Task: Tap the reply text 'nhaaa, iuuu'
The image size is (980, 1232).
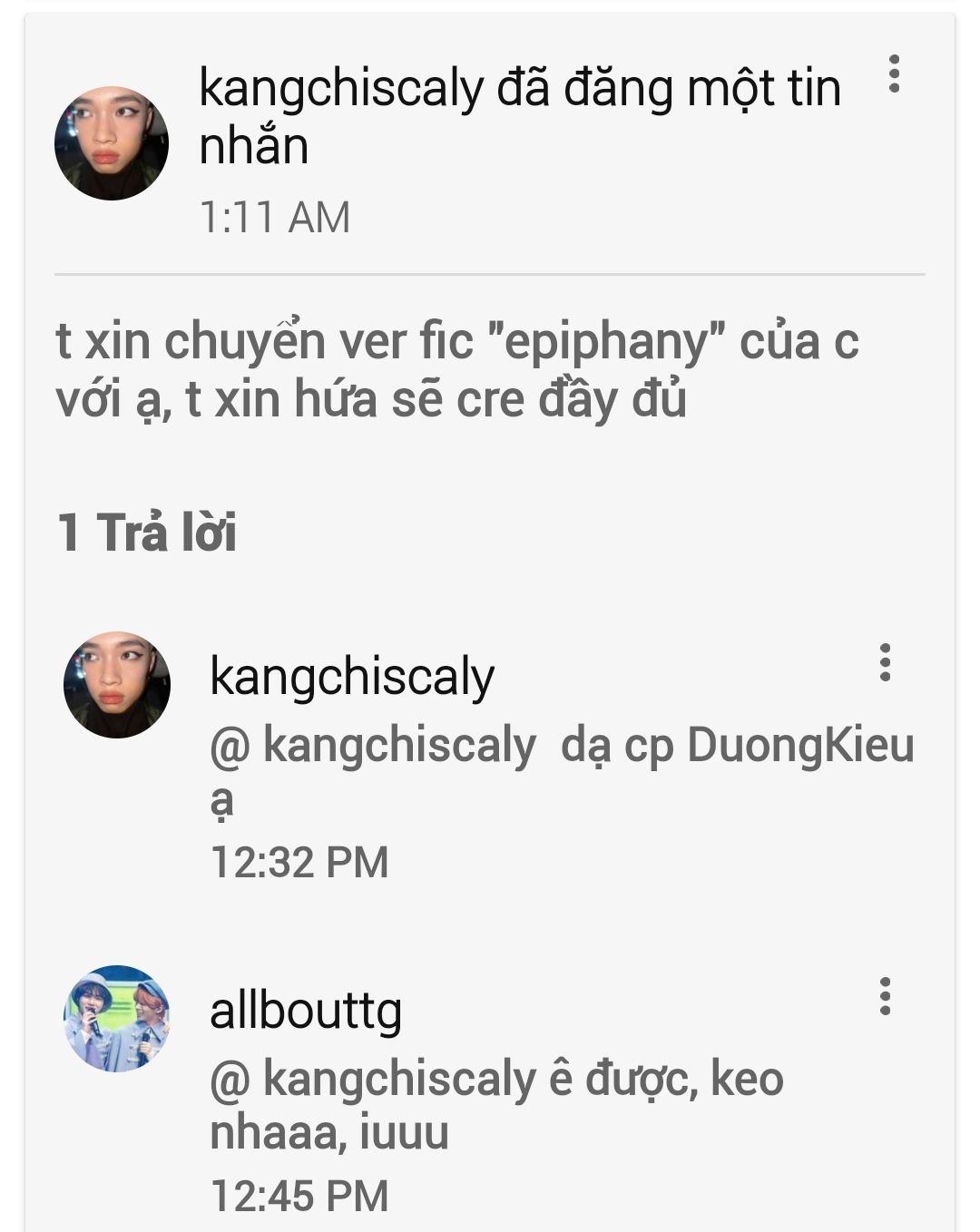Action: [x=329, y=1134]
